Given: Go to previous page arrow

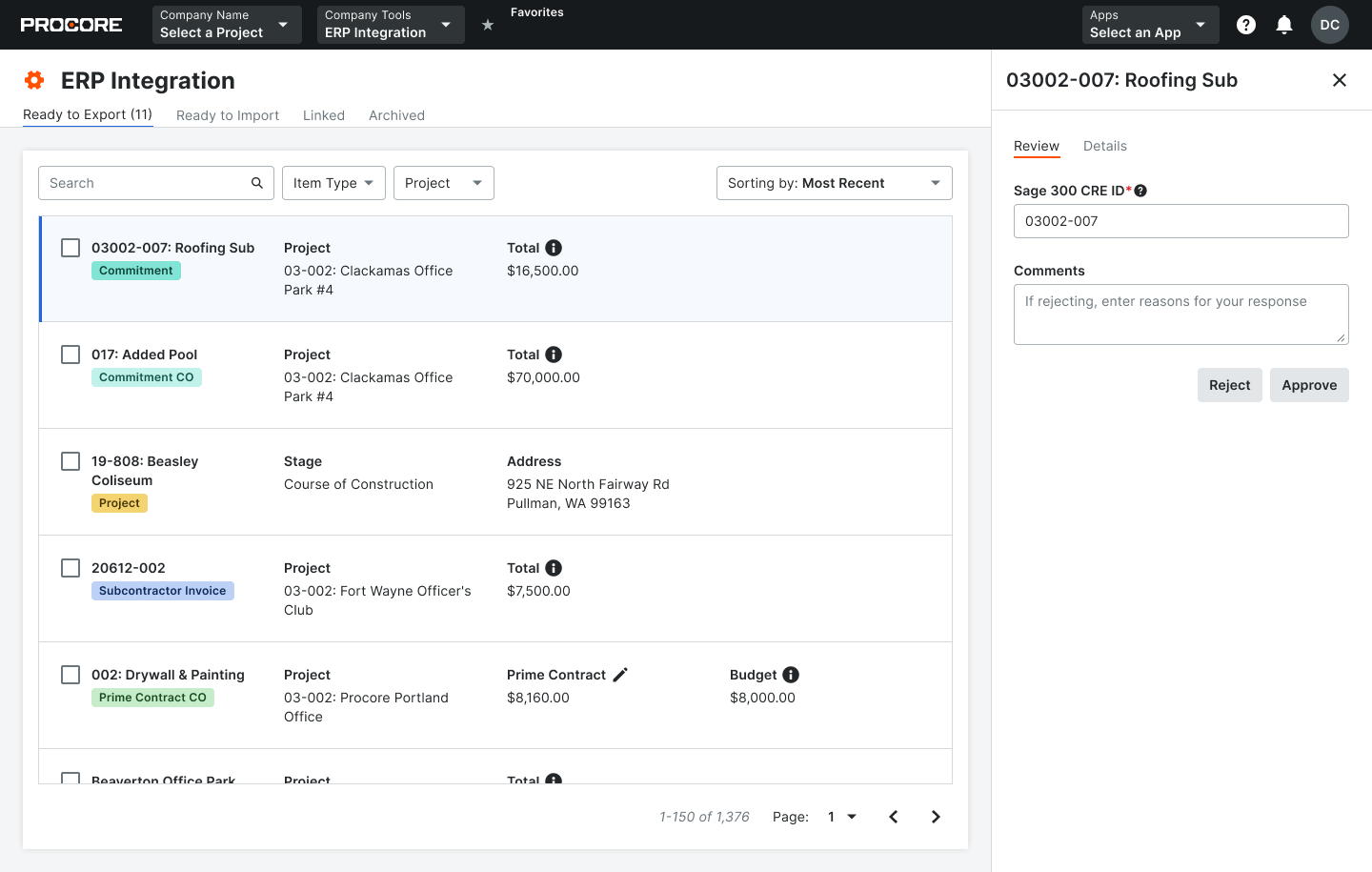Looking at the screenshot, I should pyautogui.click(x=894, y=817).
